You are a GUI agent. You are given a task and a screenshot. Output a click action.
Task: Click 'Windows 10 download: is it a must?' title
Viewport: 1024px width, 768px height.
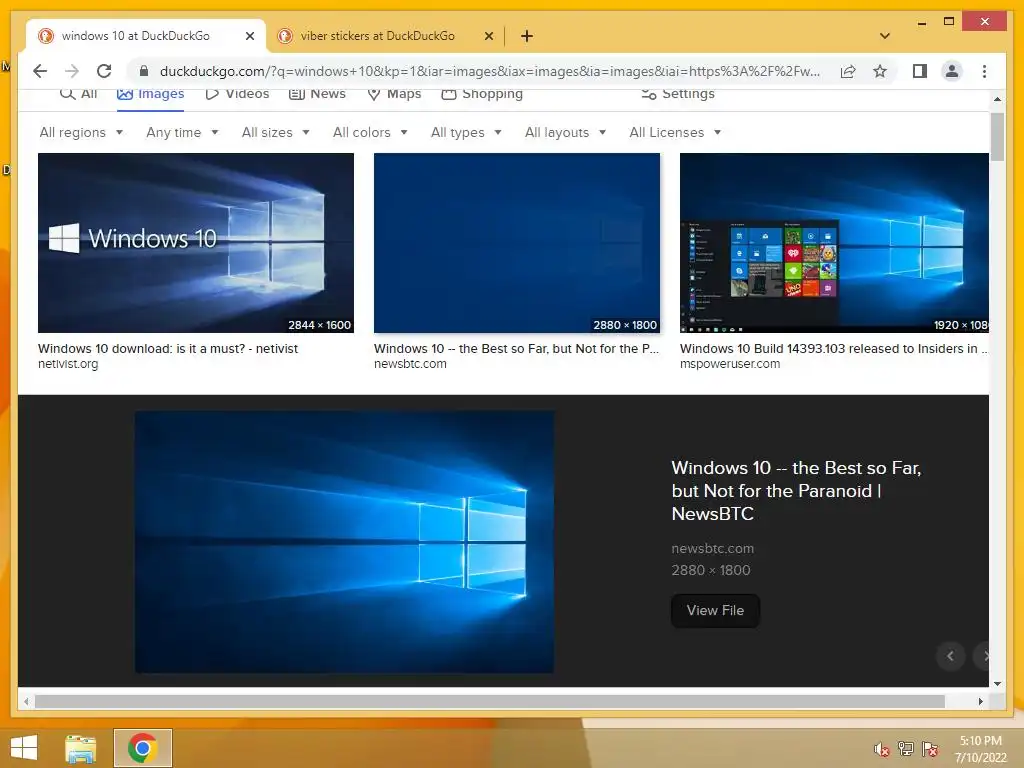click(x=168, y=349)
